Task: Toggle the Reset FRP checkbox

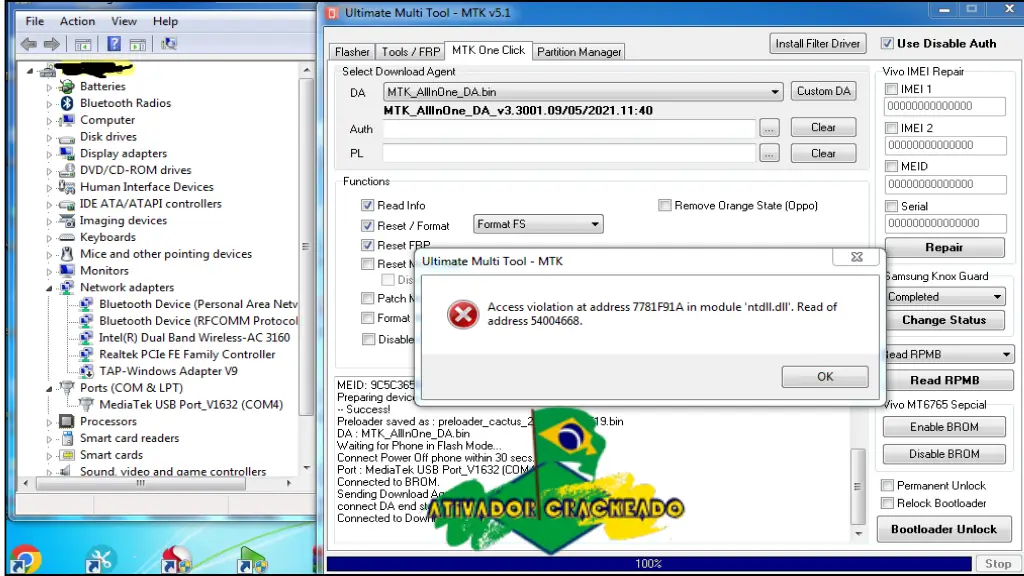Action: 367,246
